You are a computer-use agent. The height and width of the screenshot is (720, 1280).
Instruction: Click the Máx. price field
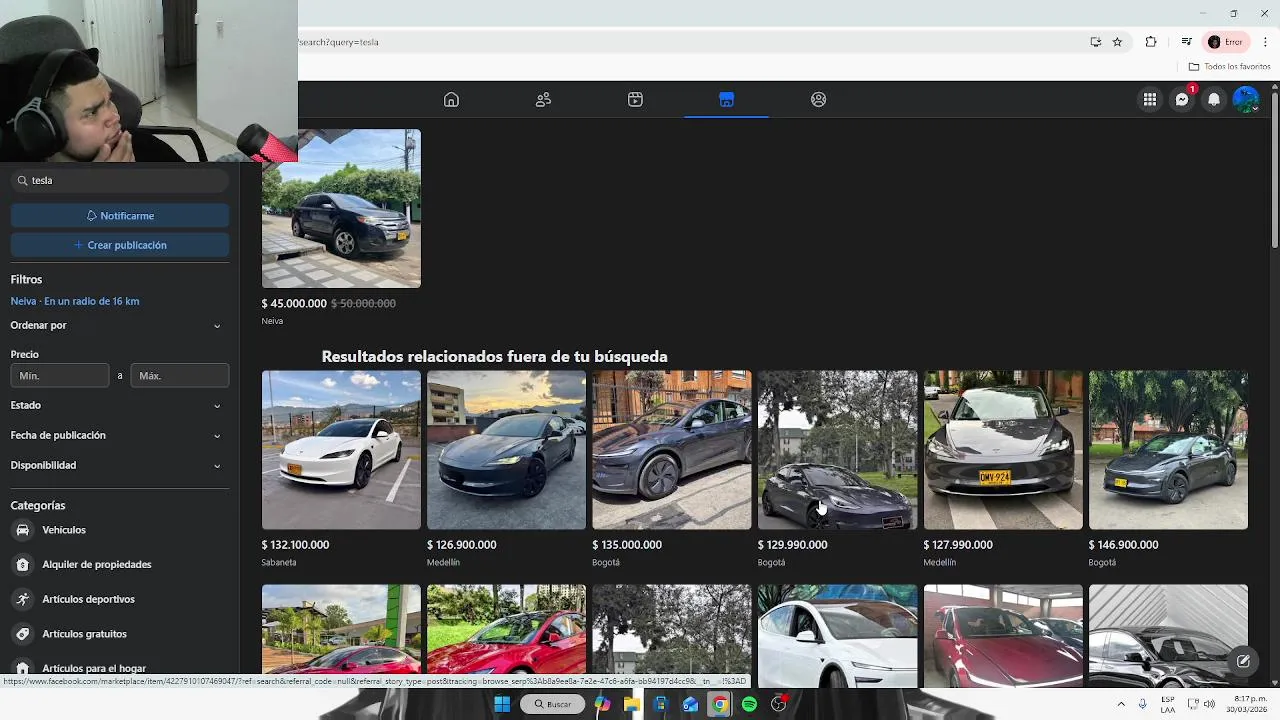(180, 376)
